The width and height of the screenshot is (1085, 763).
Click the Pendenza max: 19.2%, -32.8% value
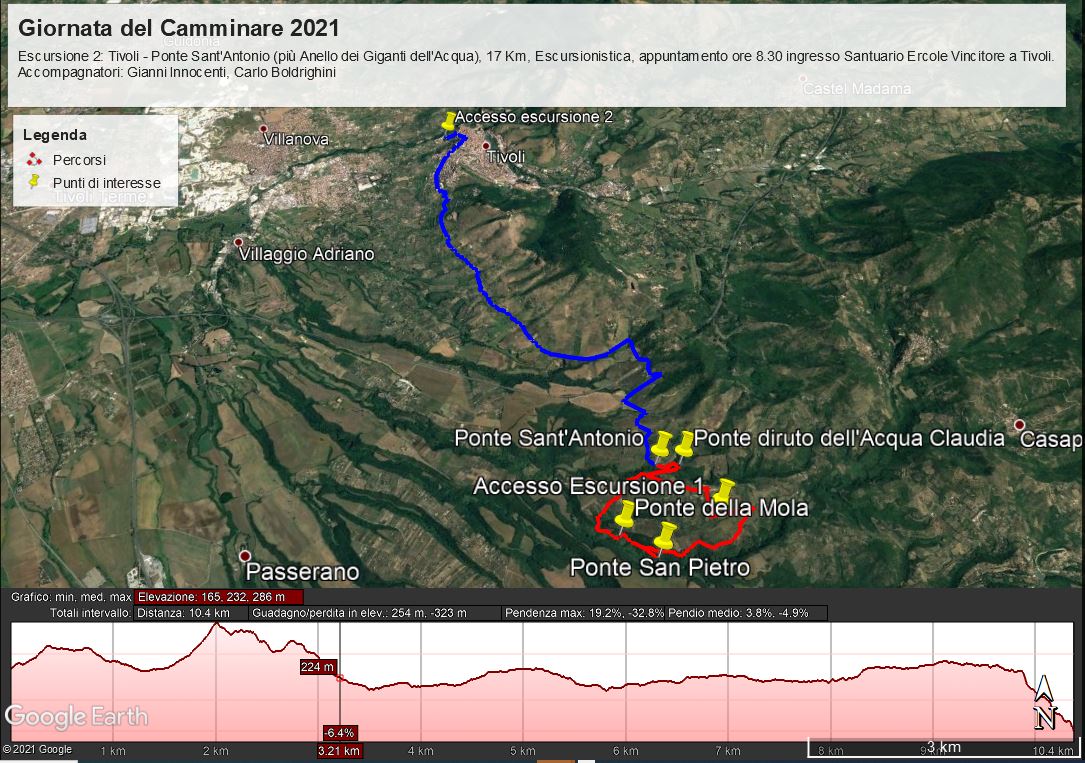pos(585,613)
